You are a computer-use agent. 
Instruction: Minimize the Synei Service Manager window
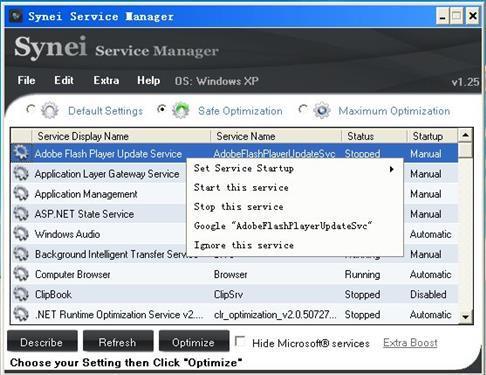(x=443, y=16)
